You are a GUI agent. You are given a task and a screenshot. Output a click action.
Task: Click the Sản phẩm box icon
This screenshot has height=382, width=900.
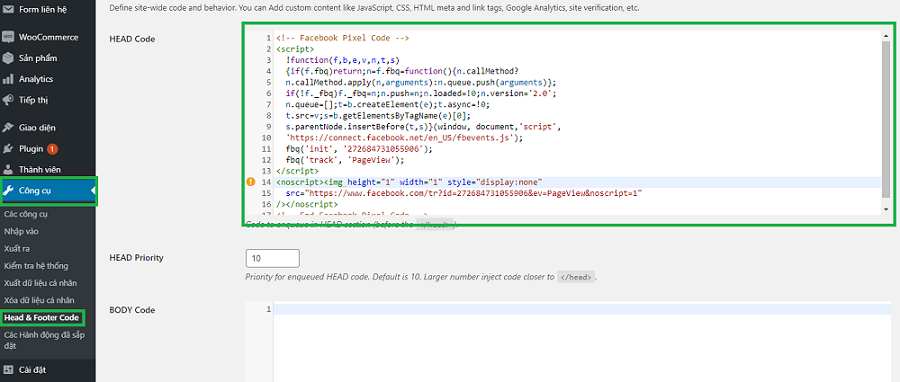8,58
